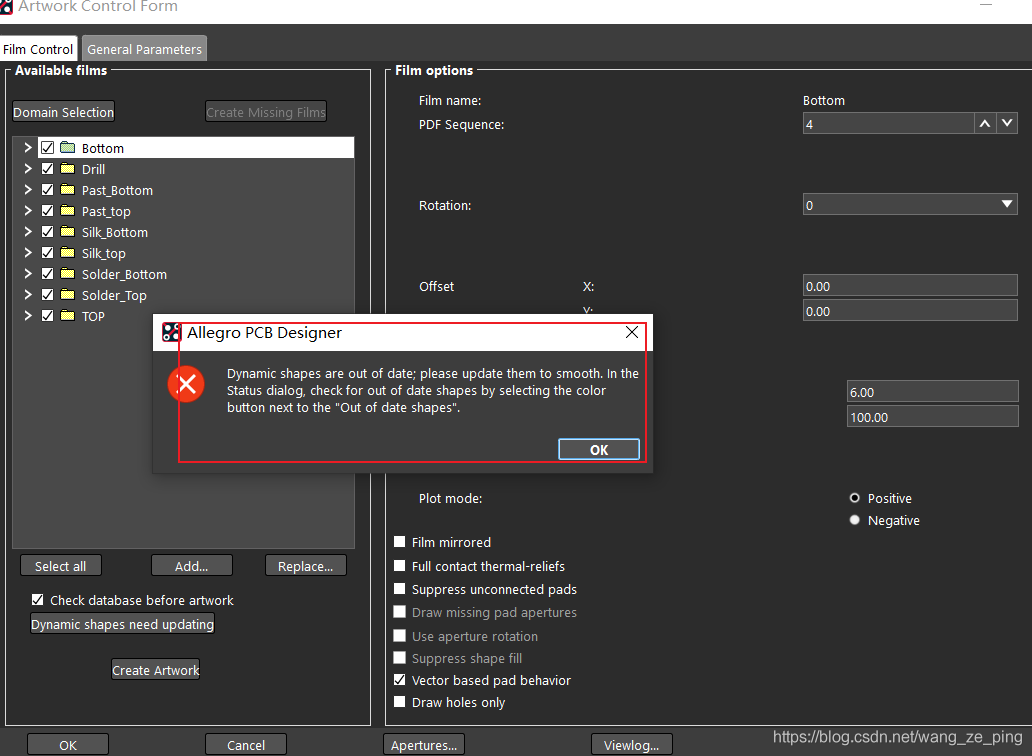Click the Past_top folder icon

pyautogui.click(x=67, y=211)
